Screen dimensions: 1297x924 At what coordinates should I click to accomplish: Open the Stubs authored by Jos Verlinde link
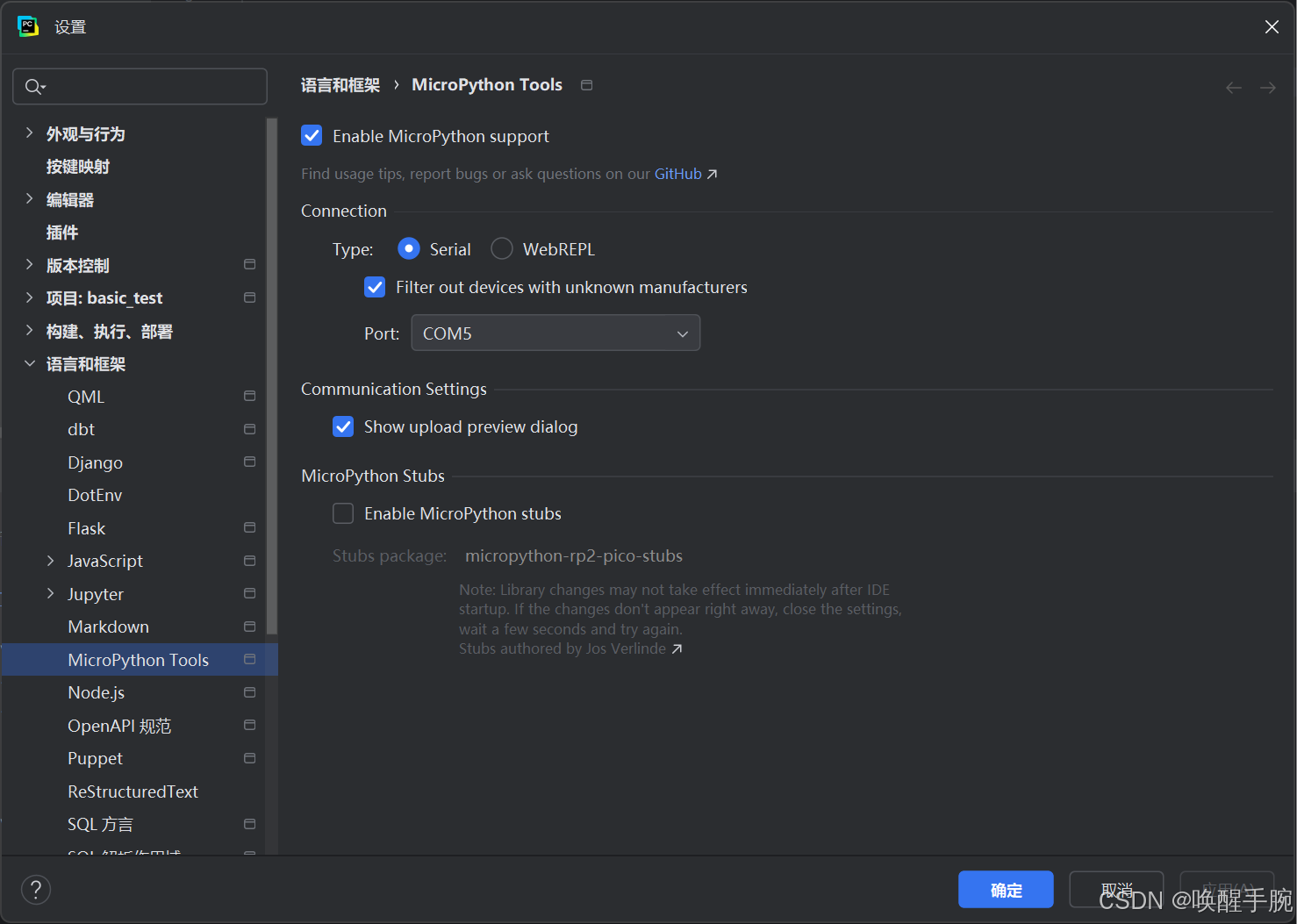563,648
